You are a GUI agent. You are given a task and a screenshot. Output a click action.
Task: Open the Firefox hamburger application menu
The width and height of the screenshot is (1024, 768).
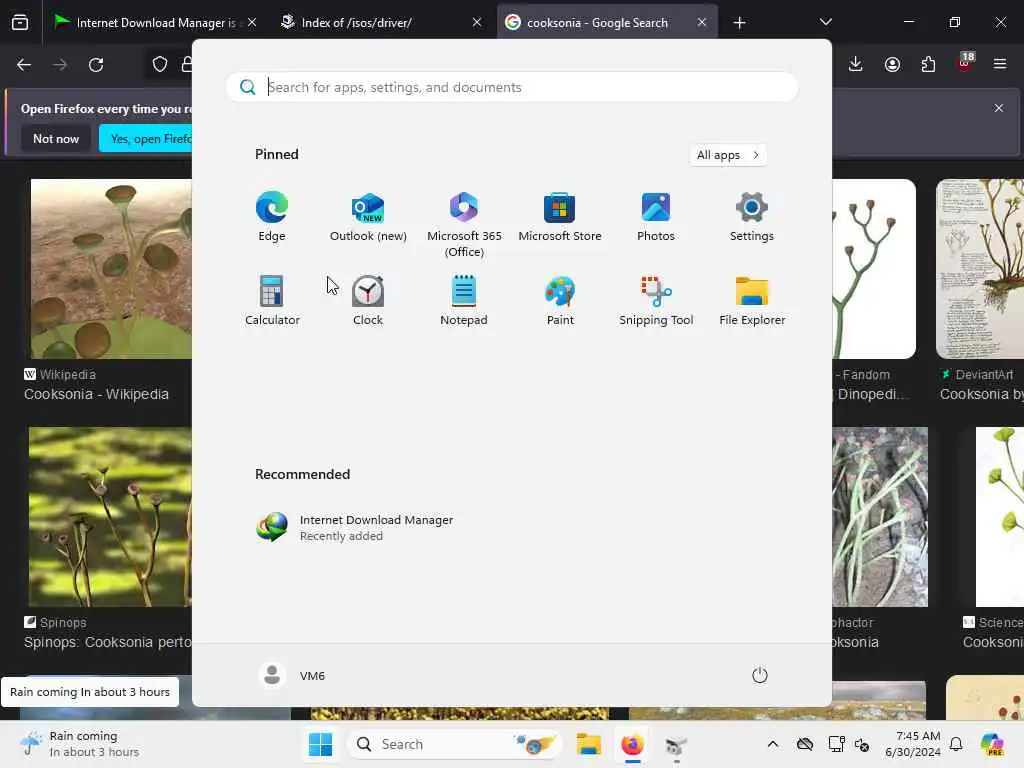pos(1000,64)
